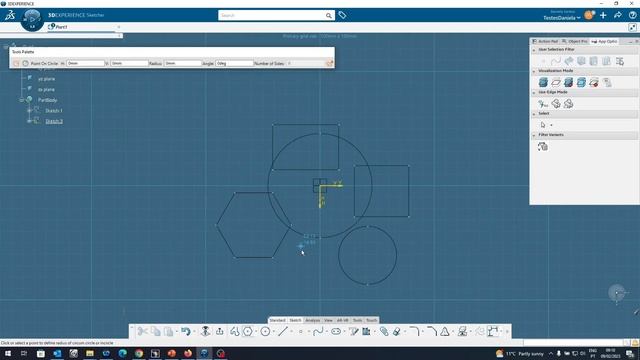Toggle the third Visualization Mode icon
Viewport: 640px width, 360px height.
point(568,82)
